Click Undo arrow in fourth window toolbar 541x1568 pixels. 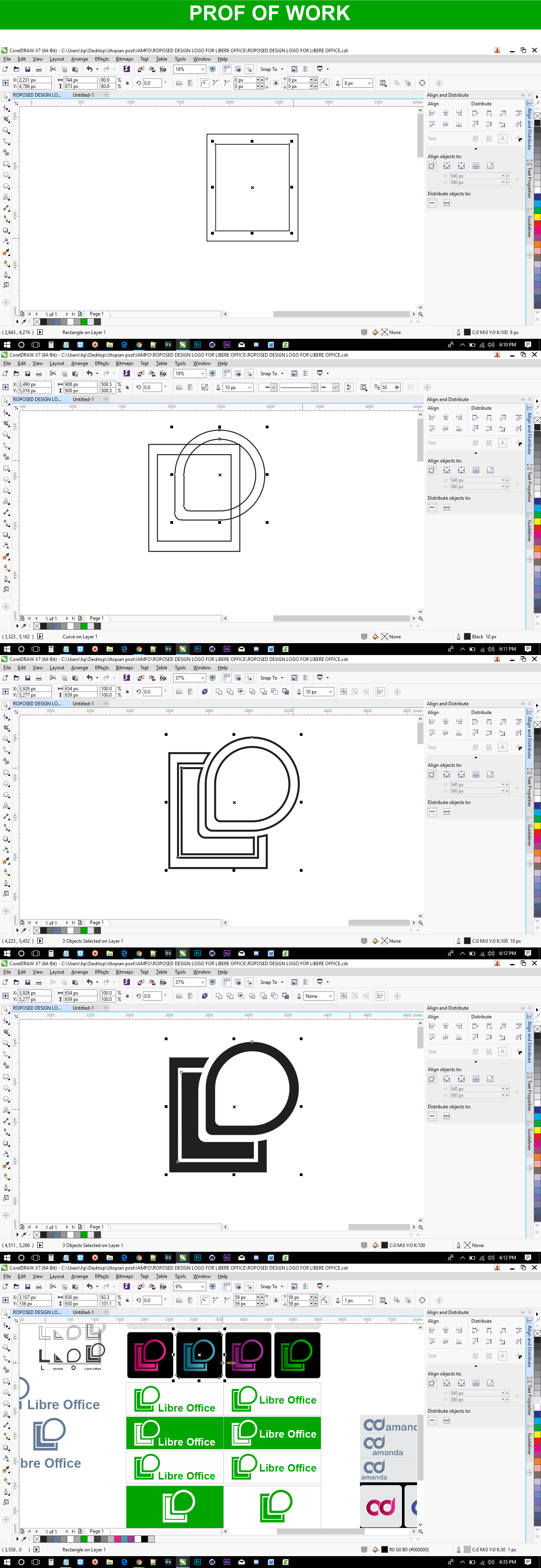(x=90, y=982)
